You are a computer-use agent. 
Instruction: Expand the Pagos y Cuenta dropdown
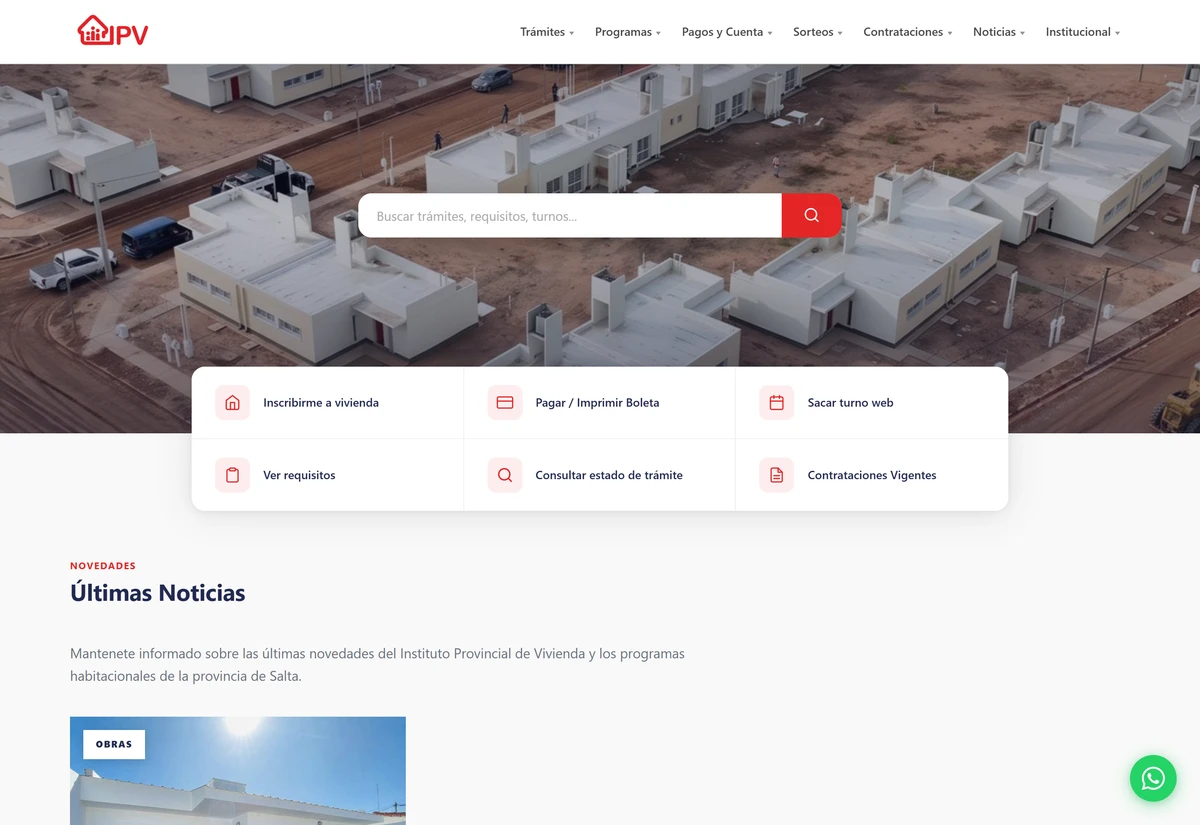click(727, 32)
